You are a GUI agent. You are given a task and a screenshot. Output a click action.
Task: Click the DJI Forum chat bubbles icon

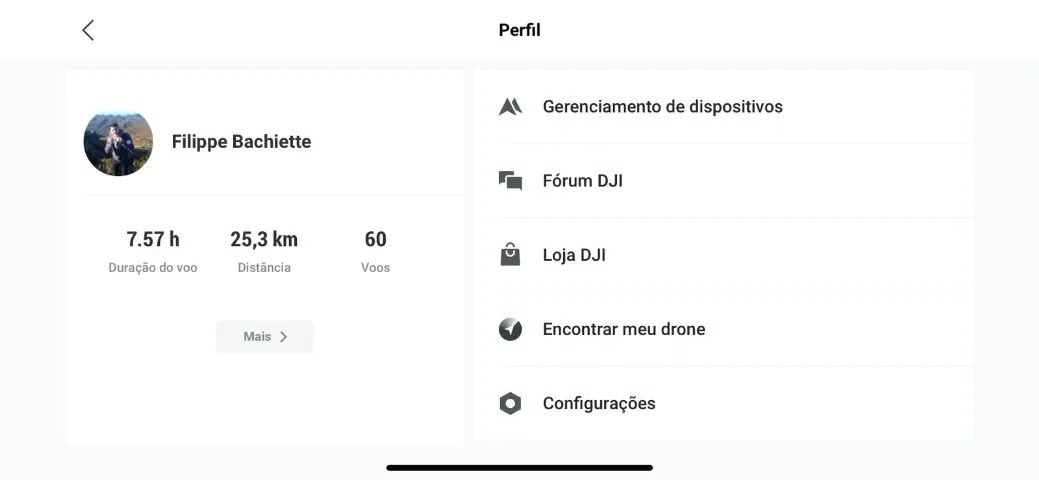pos(510,181)
